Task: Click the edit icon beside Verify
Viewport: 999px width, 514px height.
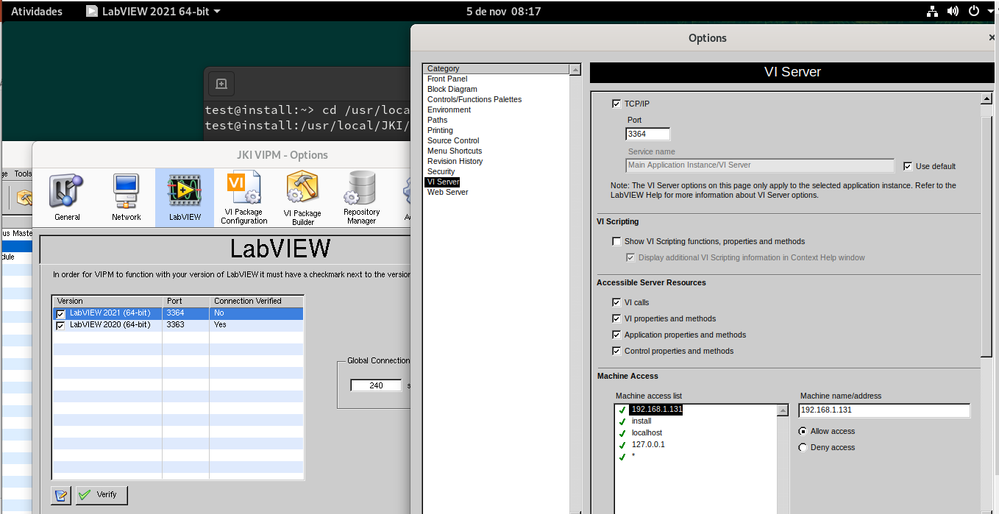Action: (x=62, y=495)
